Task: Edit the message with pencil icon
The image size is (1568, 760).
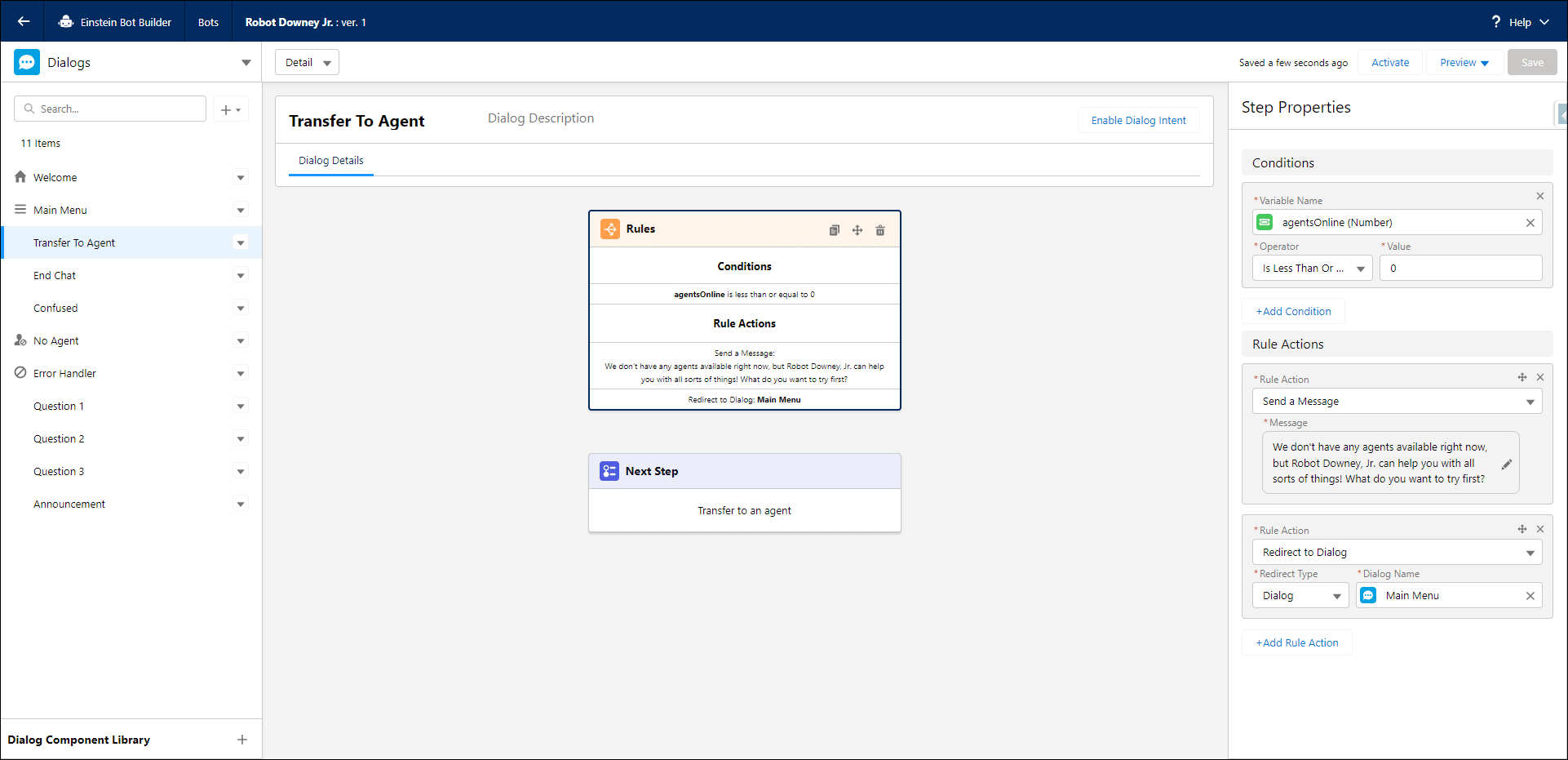Action: point(1507,464)
